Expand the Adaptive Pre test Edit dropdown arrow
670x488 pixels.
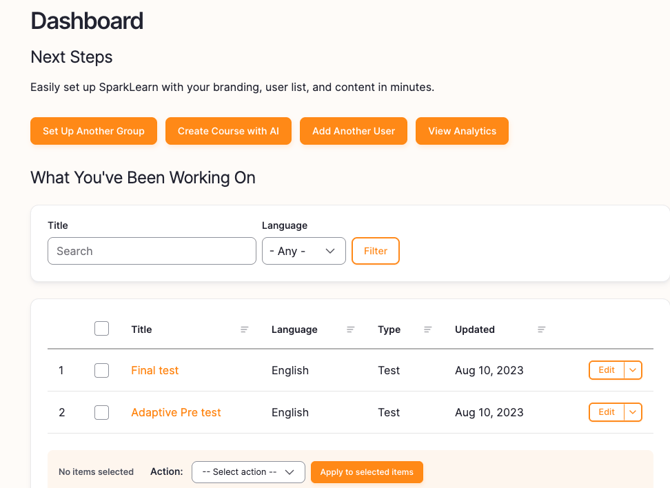pos(633,412)
